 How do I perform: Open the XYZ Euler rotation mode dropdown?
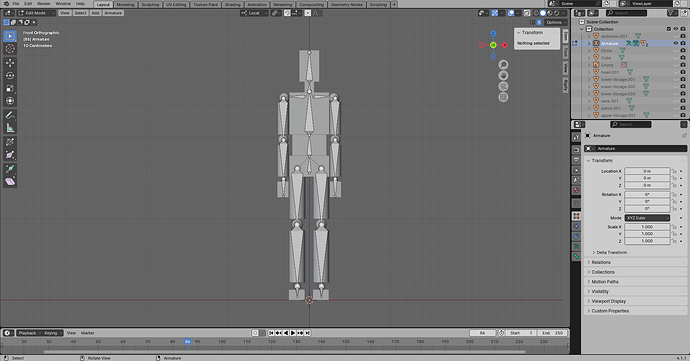coord(647,218)
